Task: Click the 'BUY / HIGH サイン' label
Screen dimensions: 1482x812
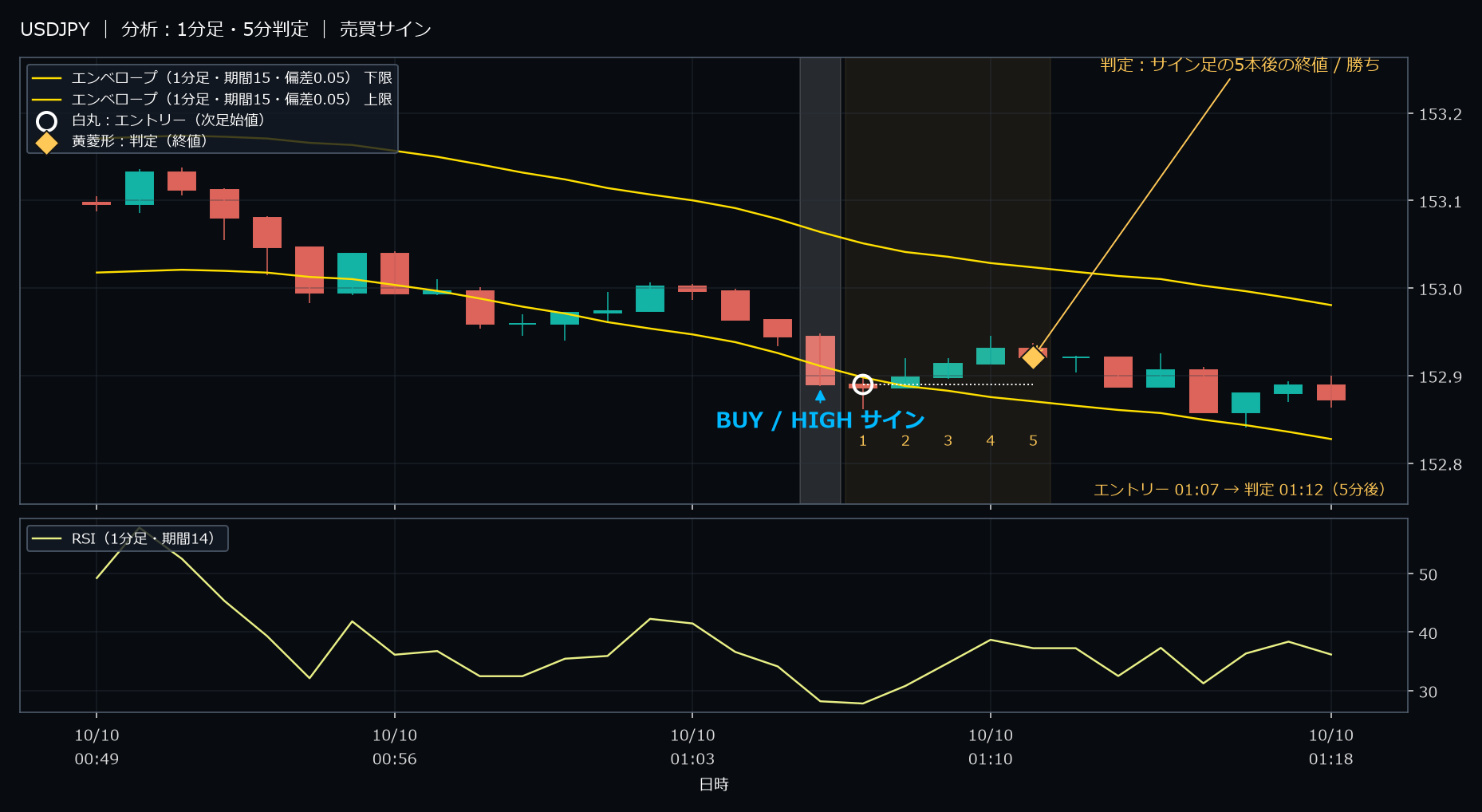Action: pyautogui.click(x=820, y=420)
